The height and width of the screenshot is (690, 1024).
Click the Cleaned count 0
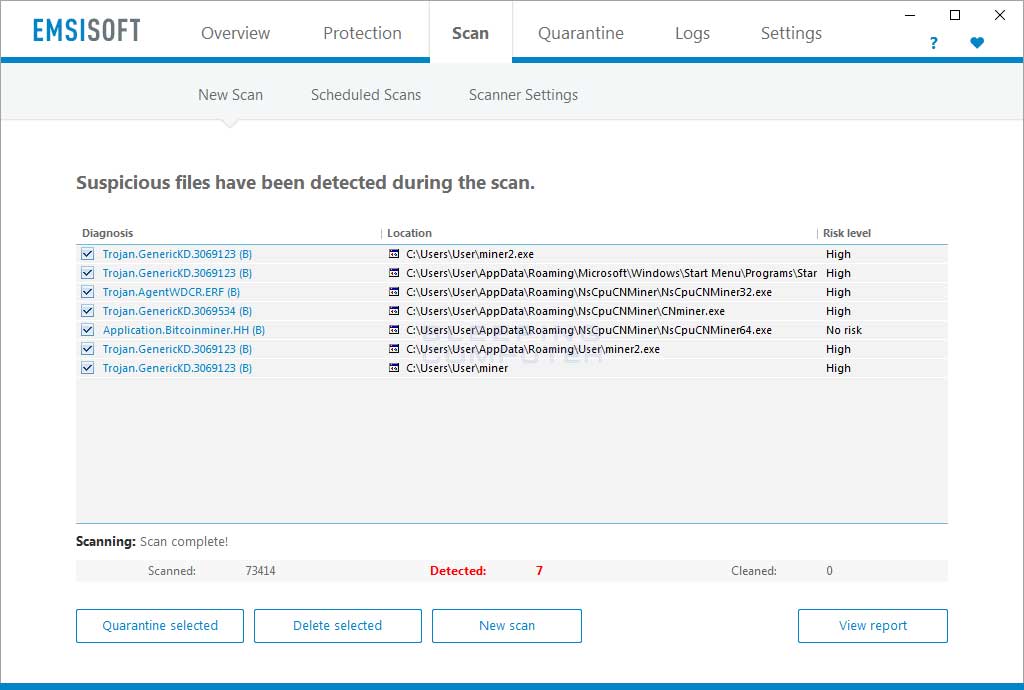(x=829, y=571)
